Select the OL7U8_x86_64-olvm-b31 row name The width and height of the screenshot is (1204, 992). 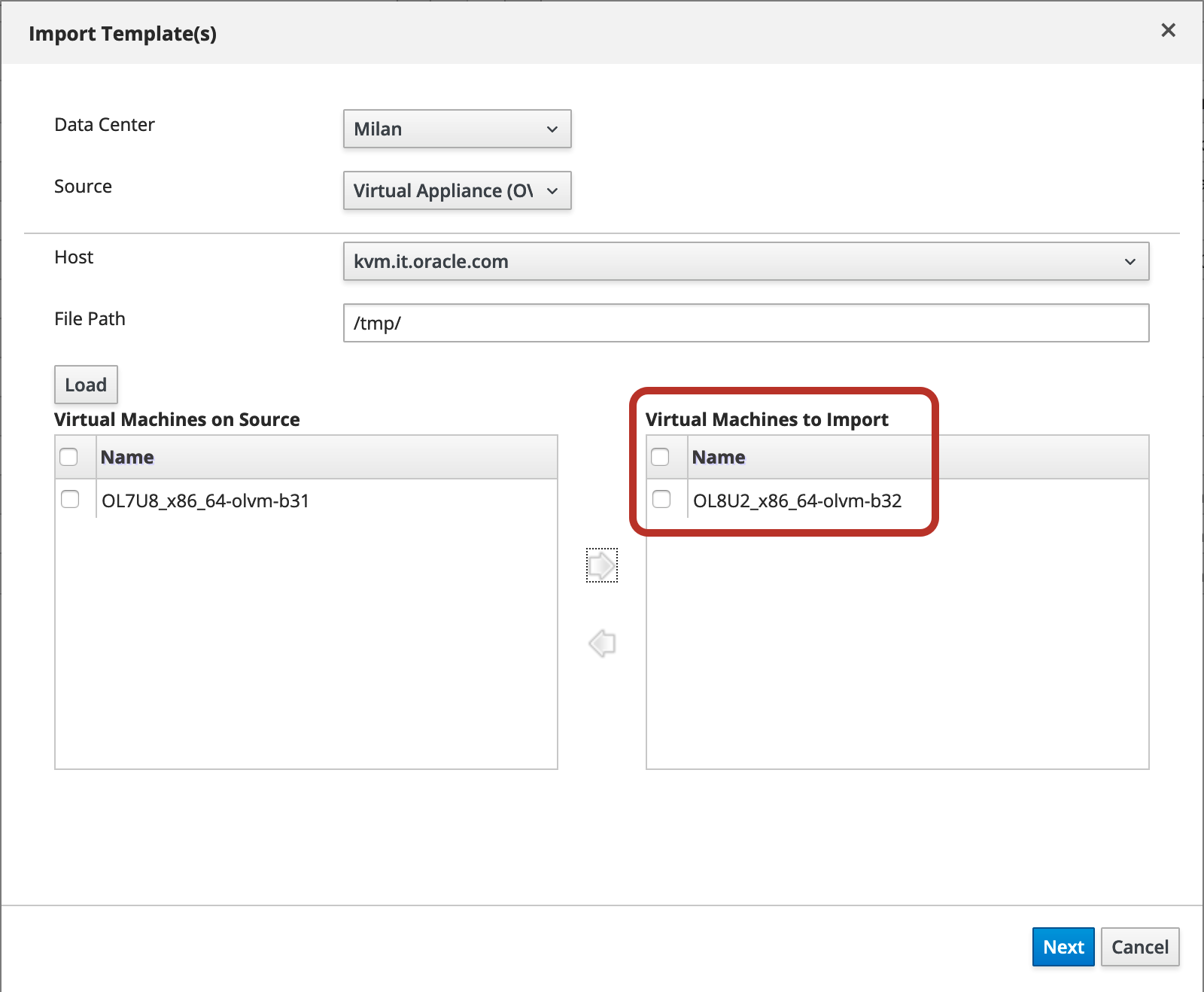tap(205, 501)
